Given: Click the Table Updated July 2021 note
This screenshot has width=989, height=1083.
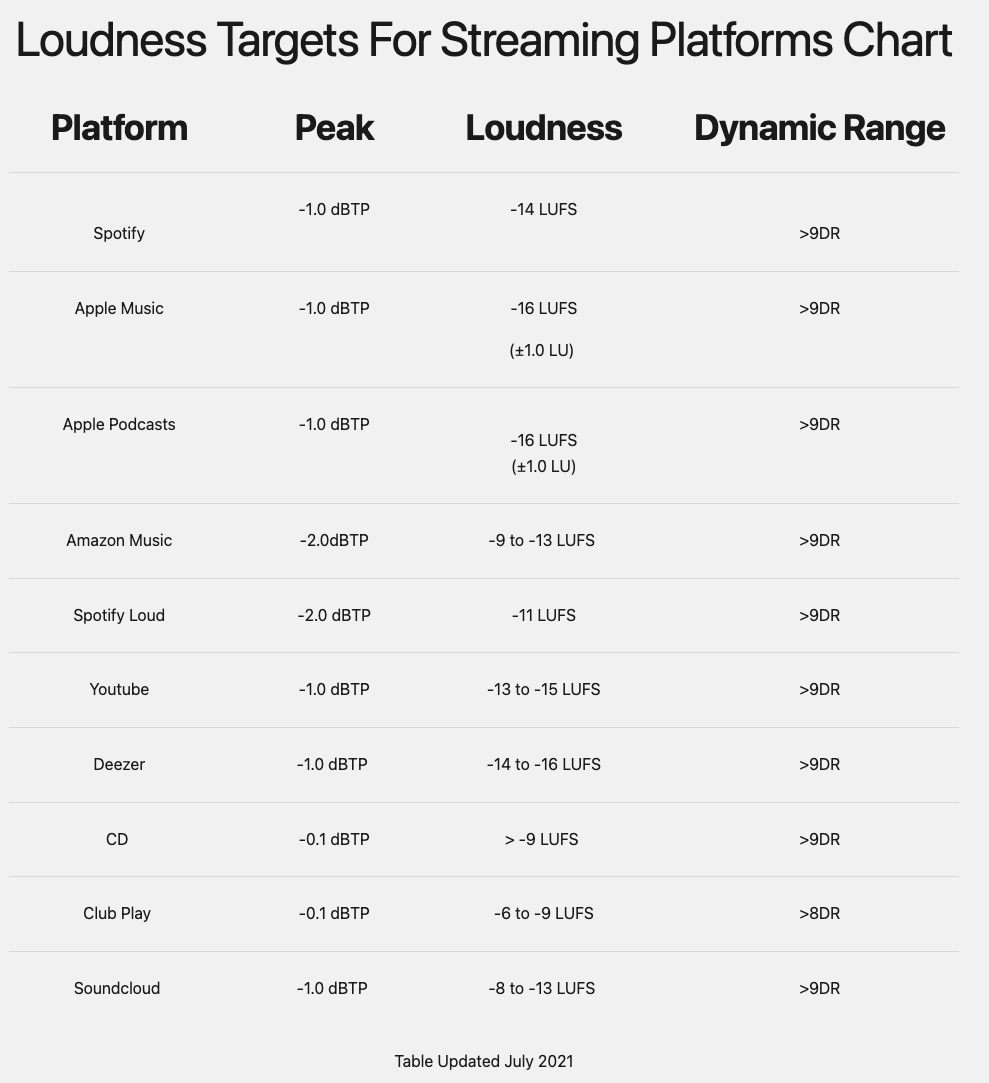Looking at the screenshot, I should [484, 1061].
